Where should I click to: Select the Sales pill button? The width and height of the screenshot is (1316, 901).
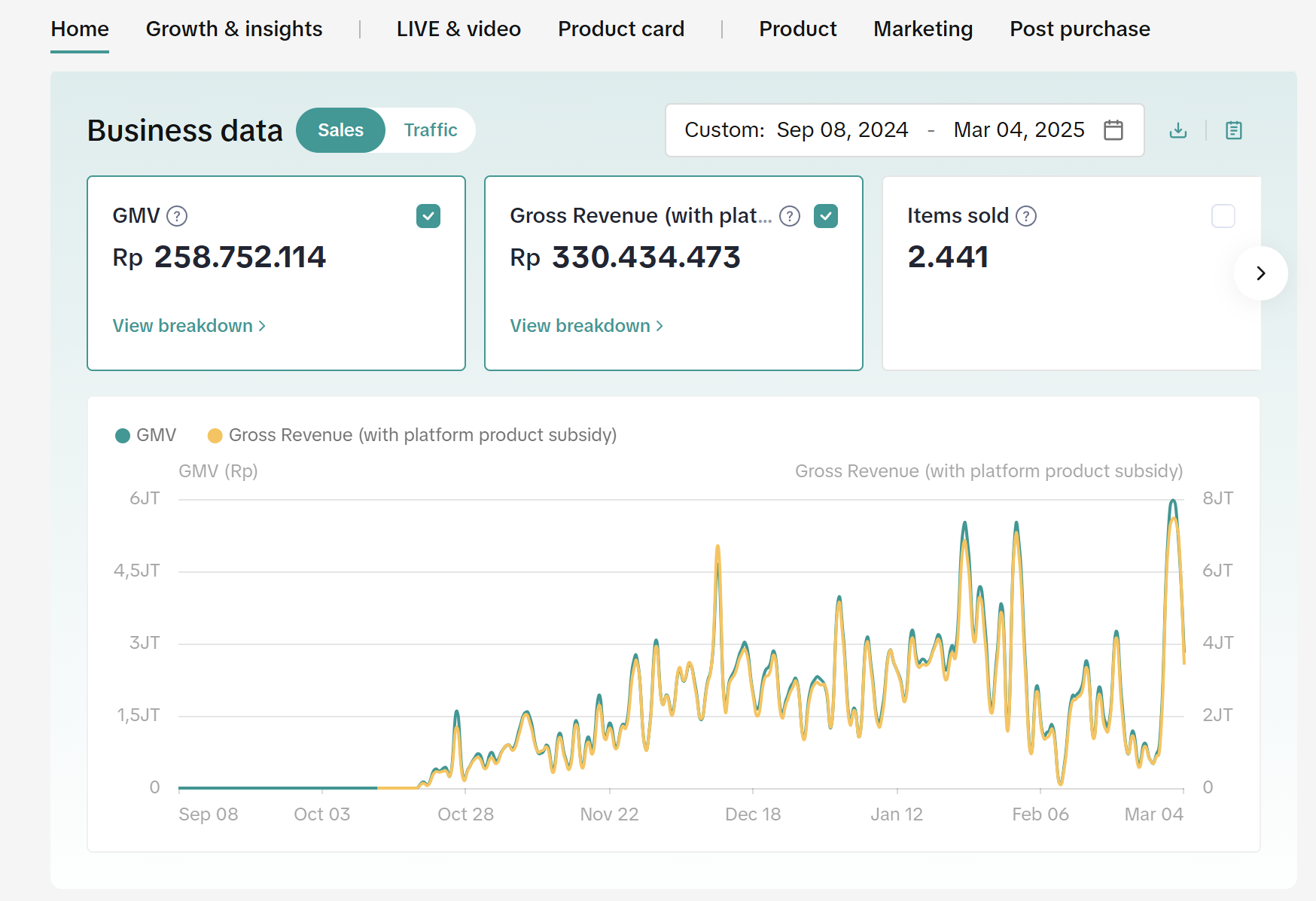pyautogui.click(x=340, y=130)
